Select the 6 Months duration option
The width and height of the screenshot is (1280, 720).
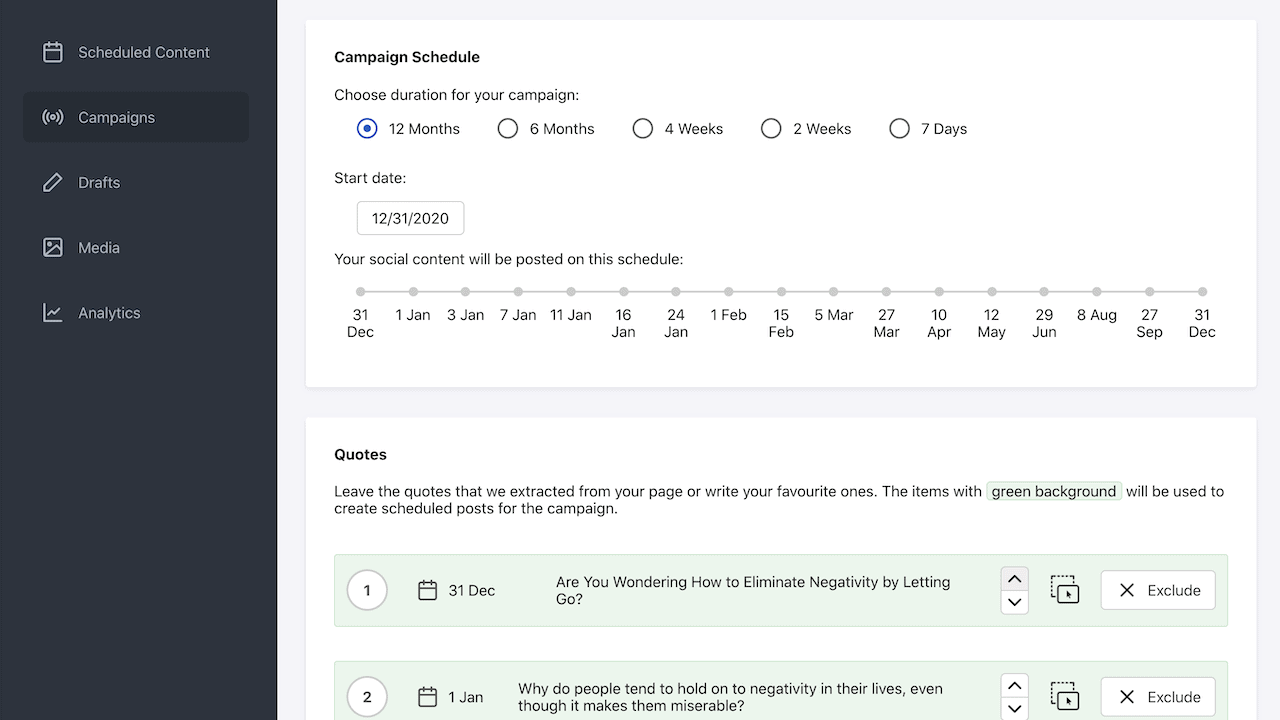point(508,129)
